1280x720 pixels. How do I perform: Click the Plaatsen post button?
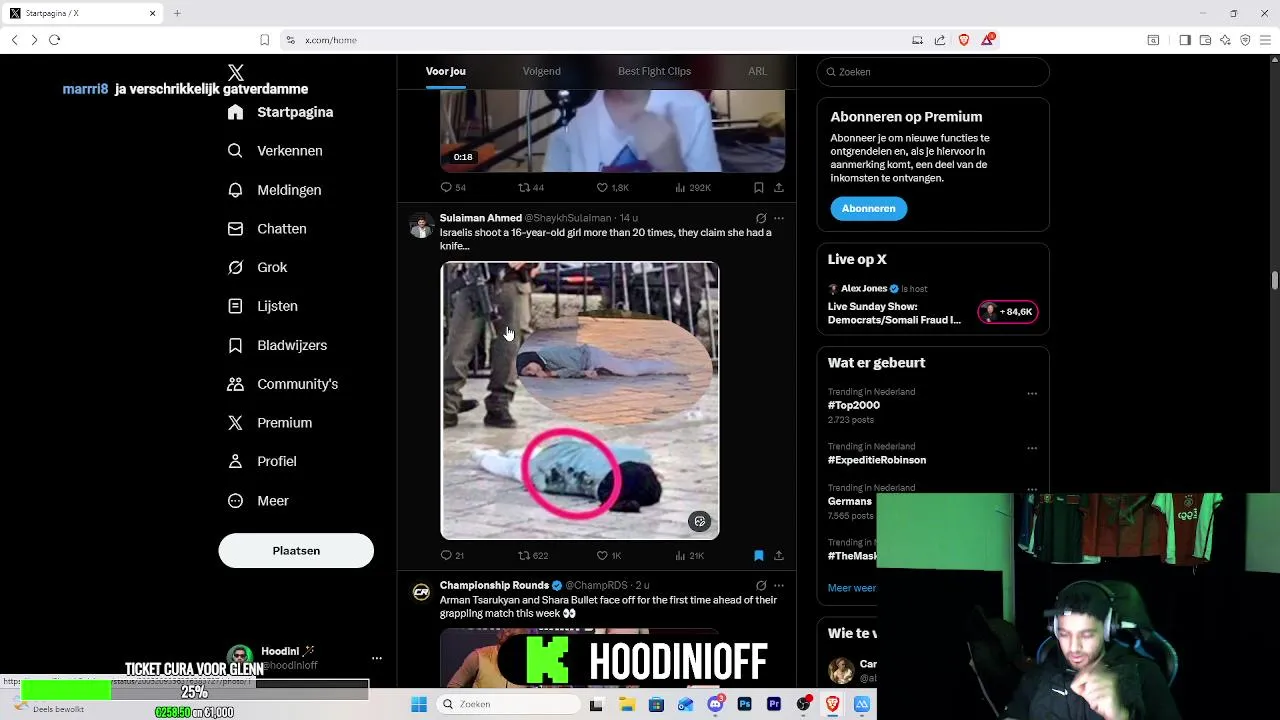coord(296,551)
